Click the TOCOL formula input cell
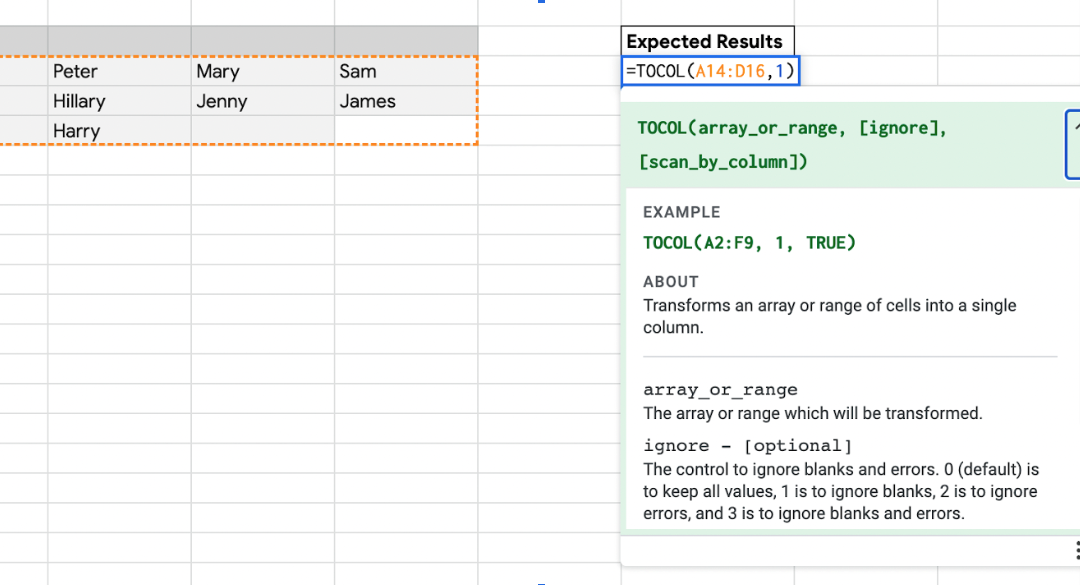The width and height of the screenshot is (1080, 585). click(x=710, y=71)
